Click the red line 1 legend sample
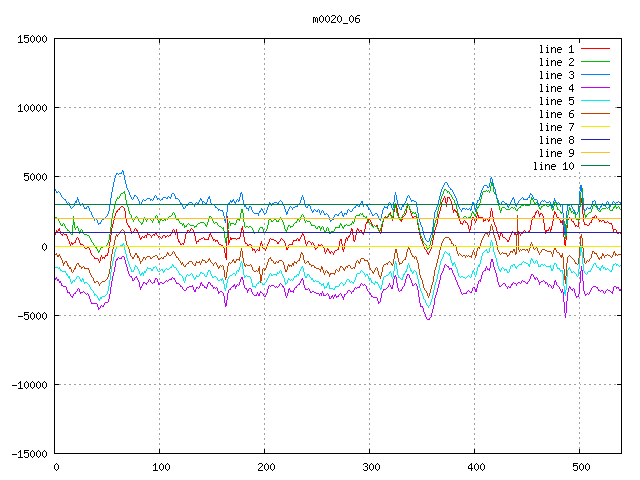Screen dimensions: 640x480 click(595, 49)
